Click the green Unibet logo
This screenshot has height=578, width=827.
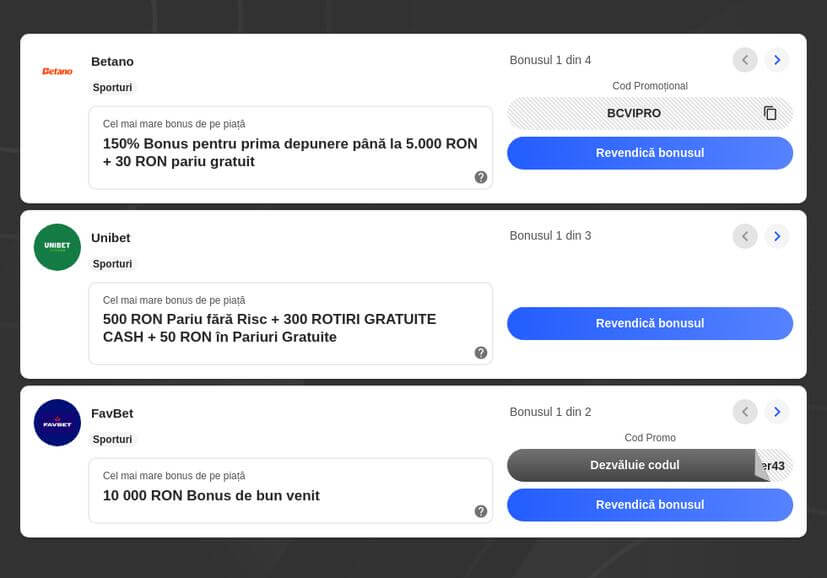(57, 246)
